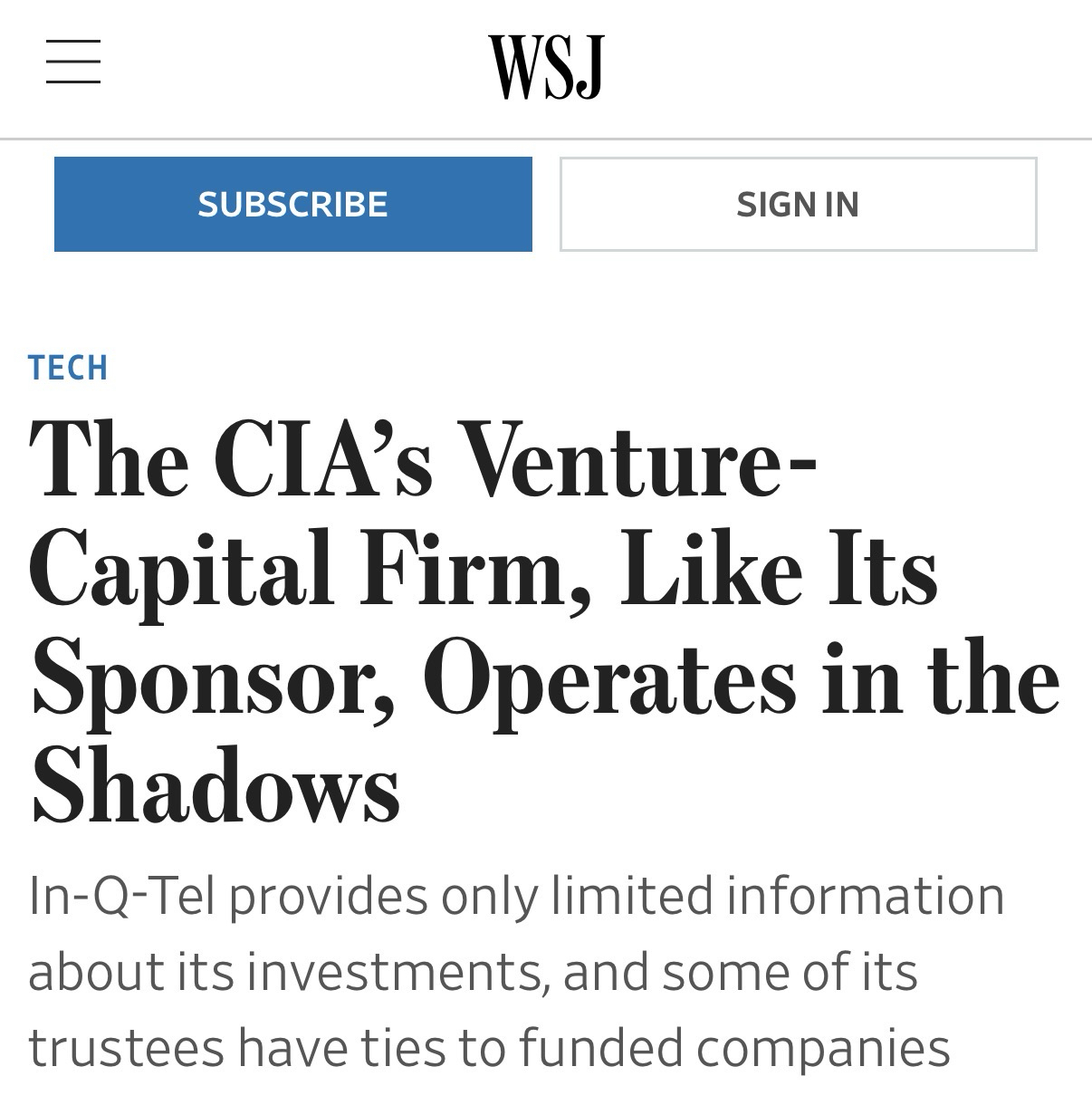
Task: Open the TECH section link
Action: pos(68,368)
